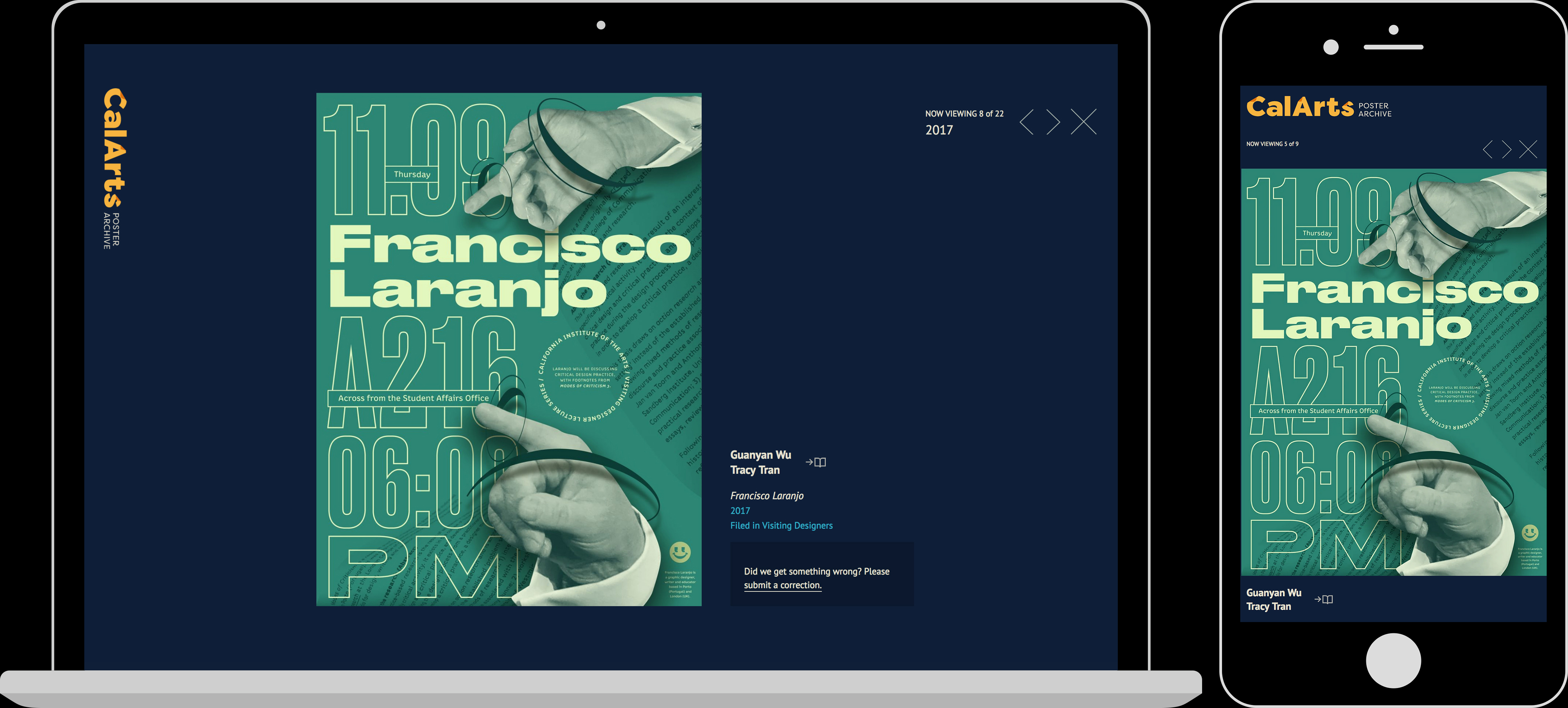
Task: Click the large 2017 heading under NOW VIEWING
Action: coord(939,130)
